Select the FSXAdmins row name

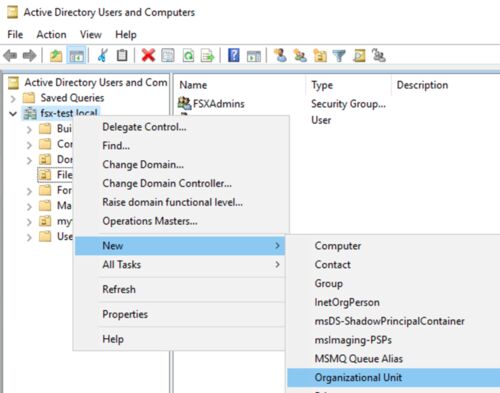click(x=219, y=104)
